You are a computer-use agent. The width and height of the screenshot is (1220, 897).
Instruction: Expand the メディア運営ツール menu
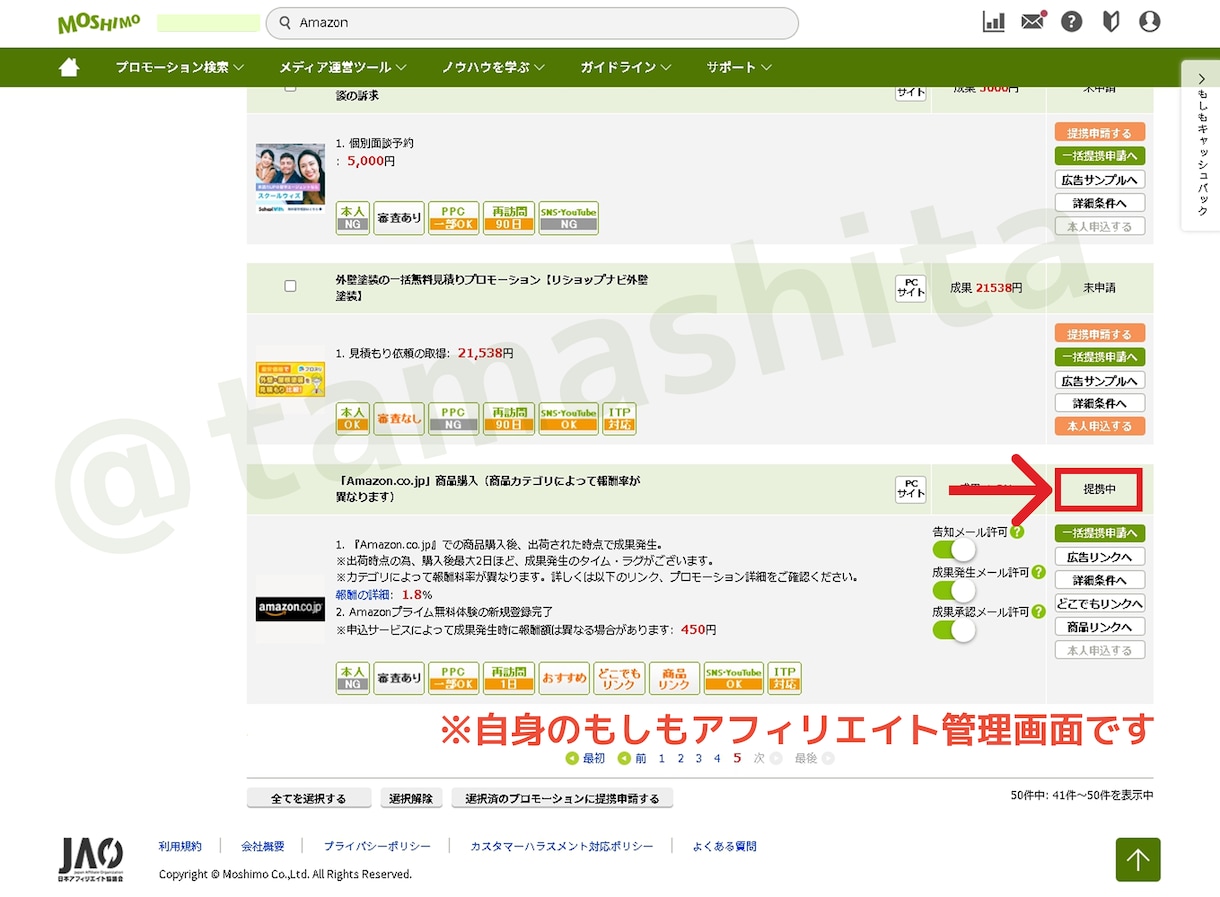point(343,67)
